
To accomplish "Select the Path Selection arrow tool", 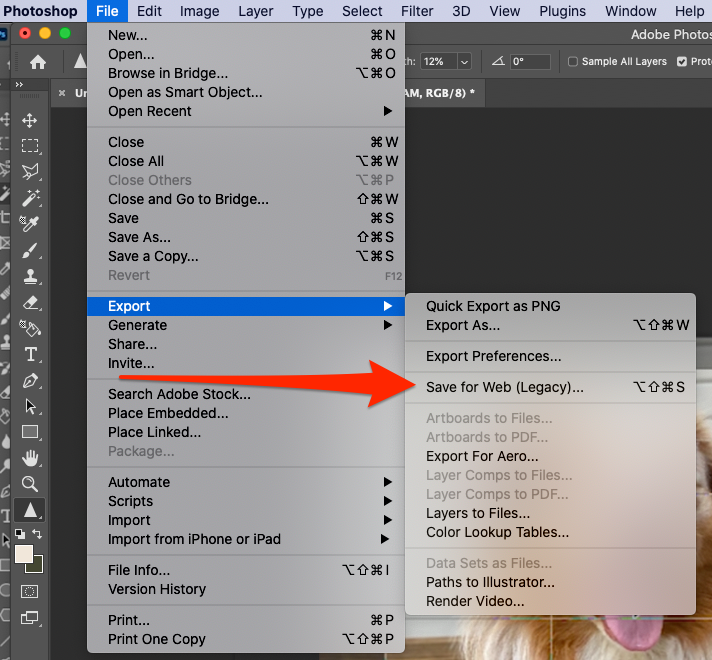I will click(30, 406).
